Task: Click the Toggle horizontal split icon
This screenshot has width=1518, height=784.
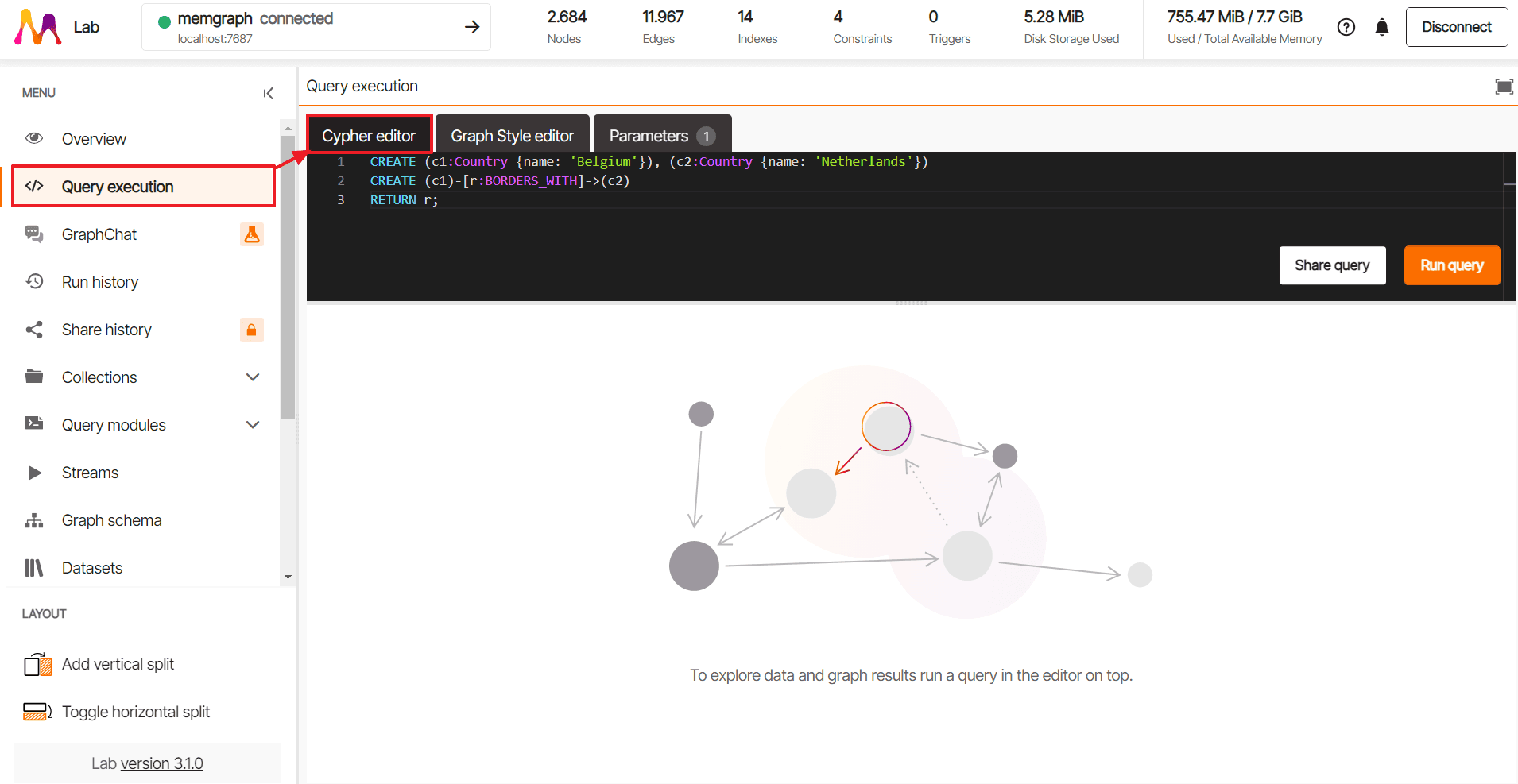Action: pos(38,712)
